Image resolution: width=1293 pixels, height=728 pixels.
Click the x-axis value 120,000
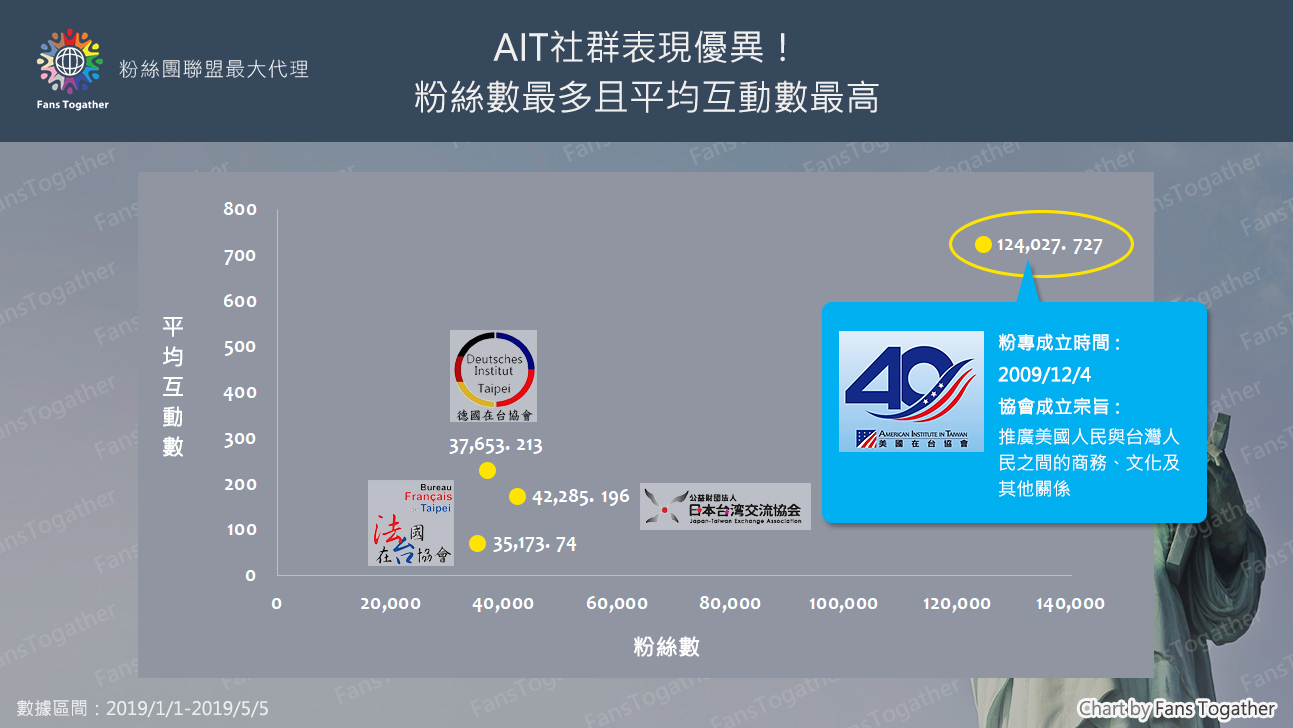(x=957, y=604)
